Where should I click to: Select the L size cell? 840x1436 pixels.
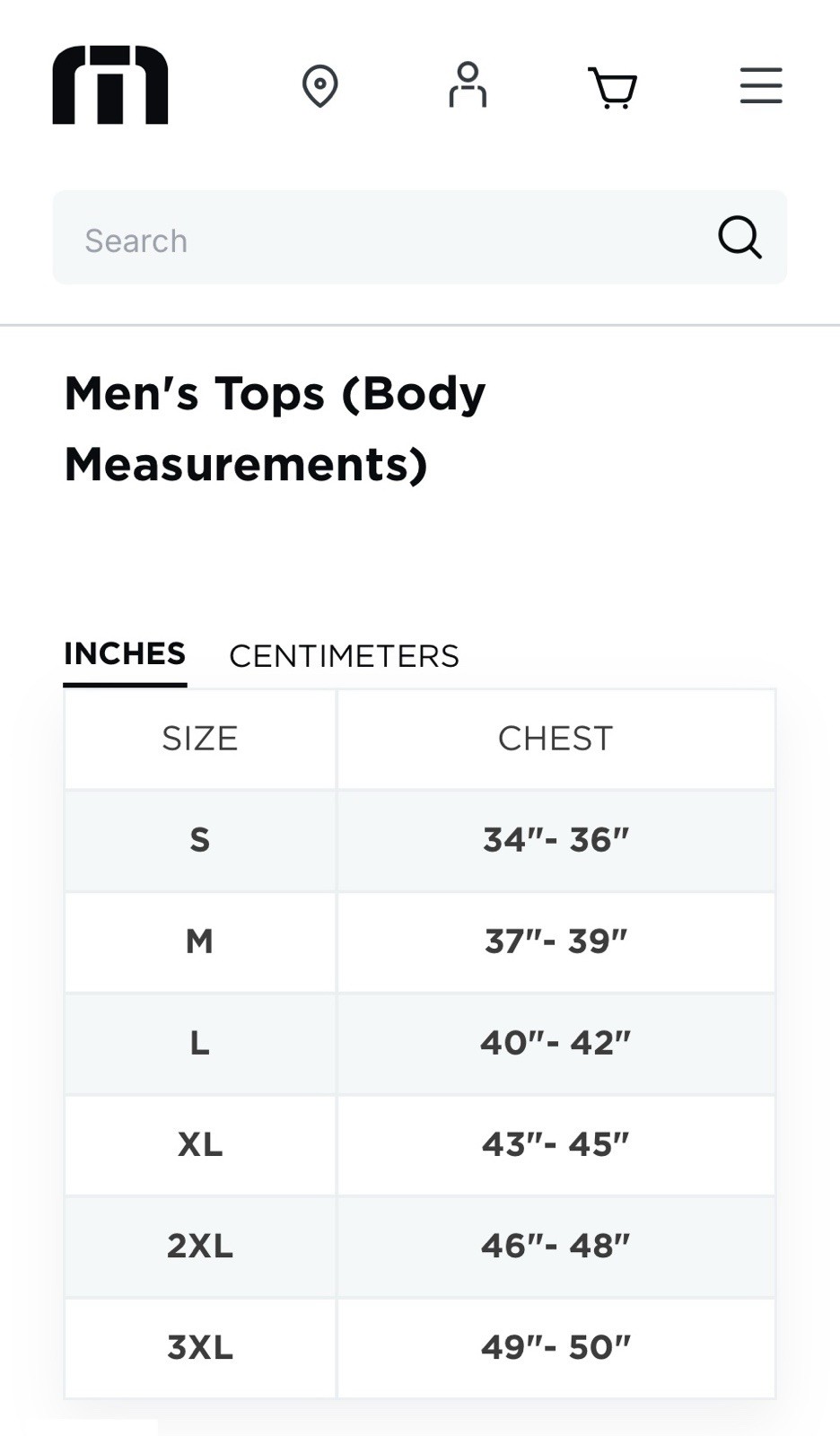click(200, 1043)
